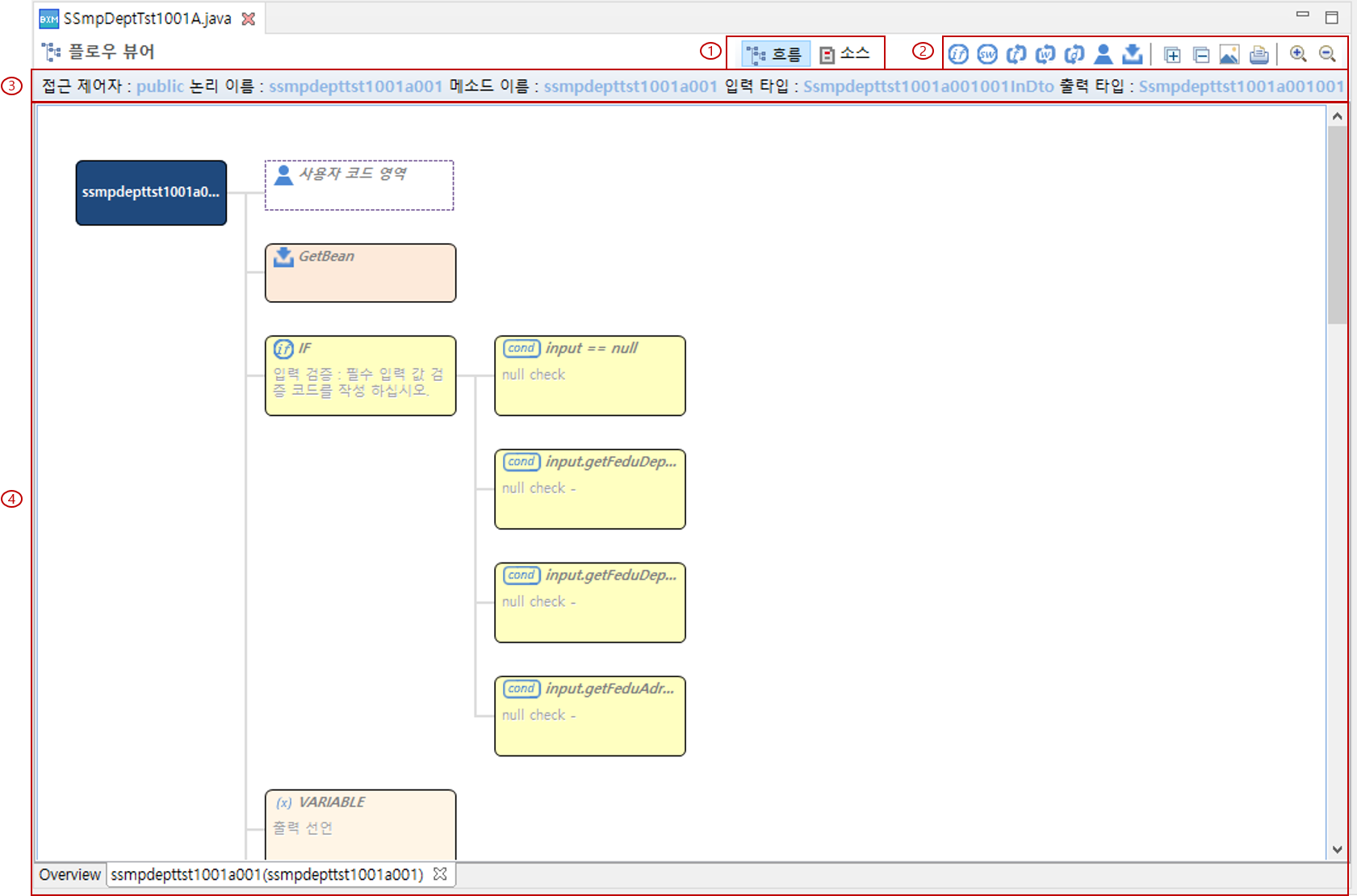1357x896 pixels.
Task: Open the Overview tab at the bottom
Action: tap(69, 875)
